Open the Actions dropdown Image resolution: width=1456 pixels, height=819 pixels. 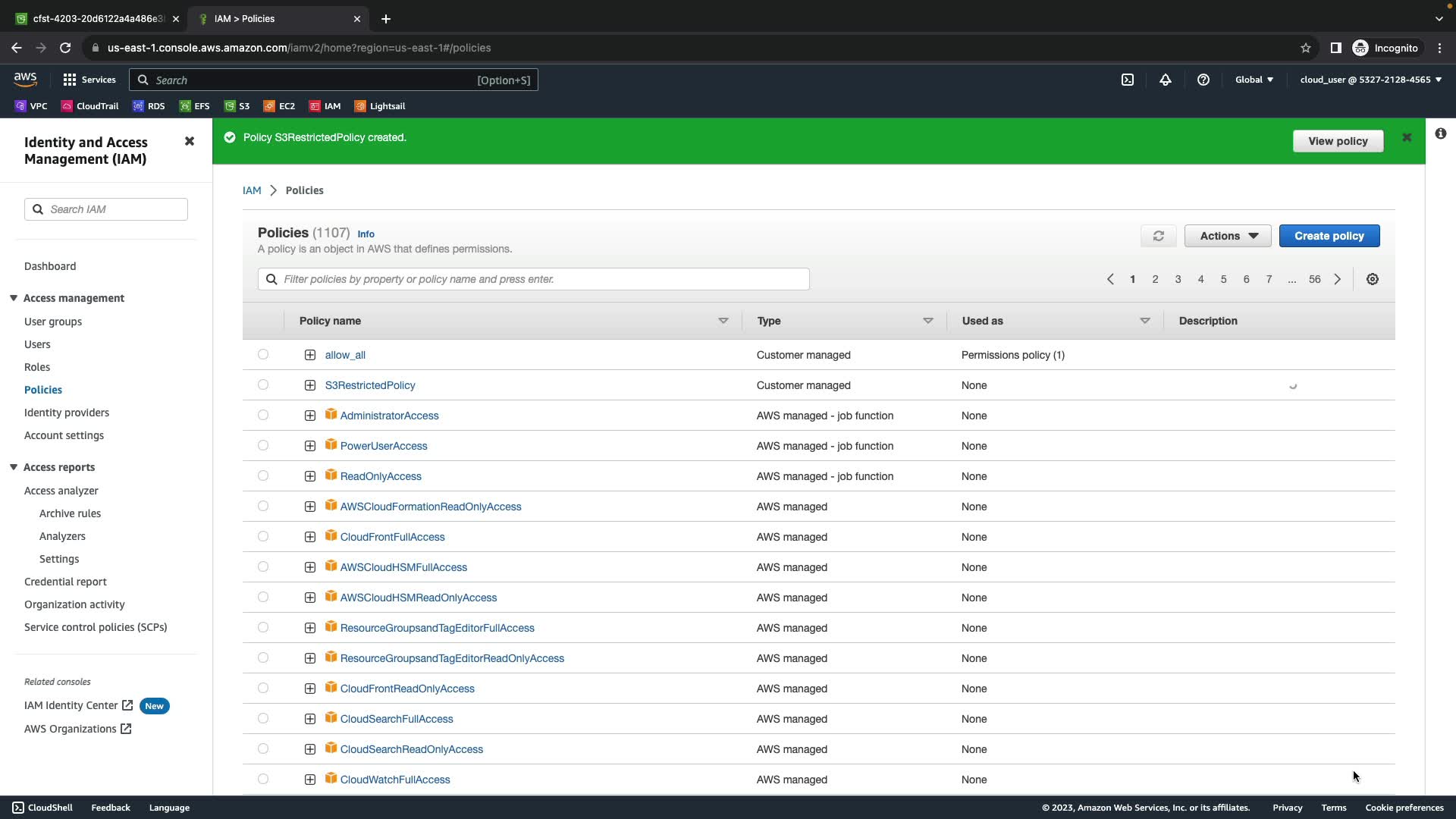pos(1227,236)
